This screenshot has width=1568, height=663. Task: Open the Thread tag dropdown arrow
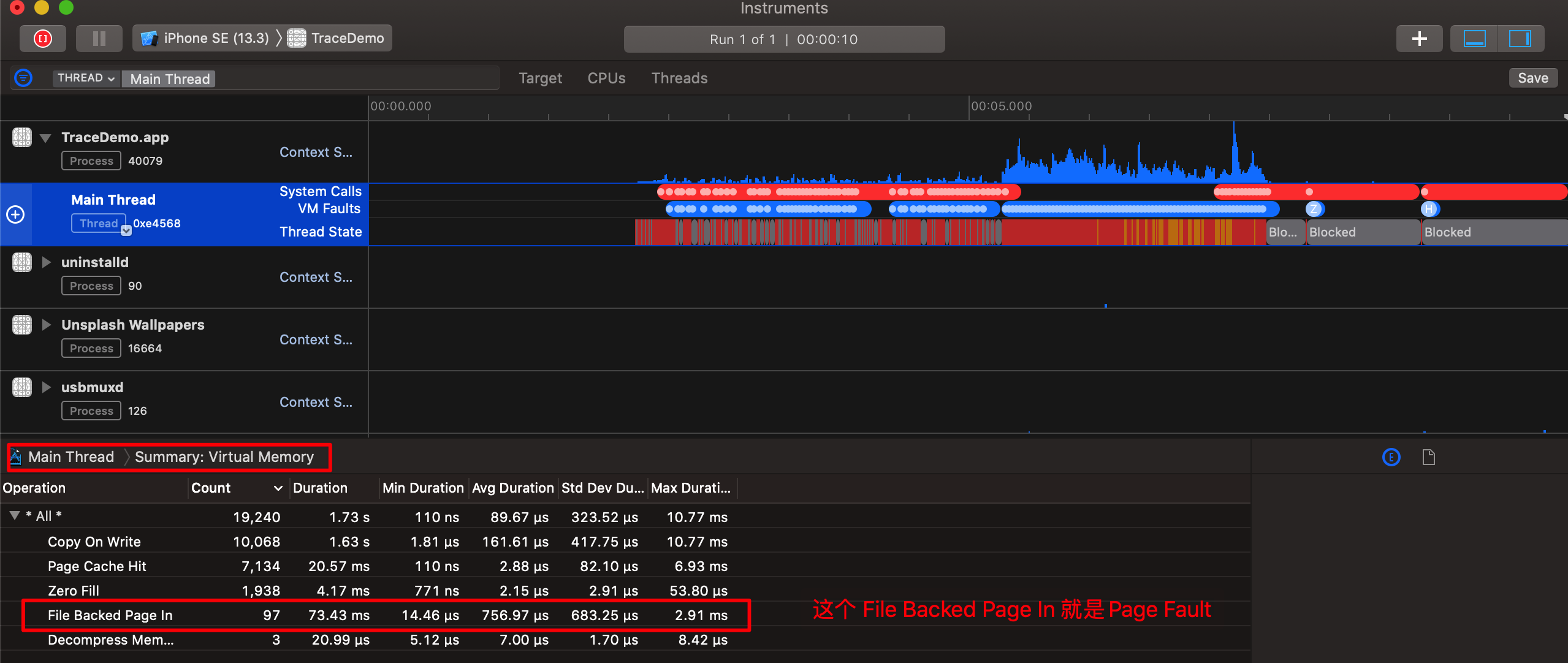[126, 231]
